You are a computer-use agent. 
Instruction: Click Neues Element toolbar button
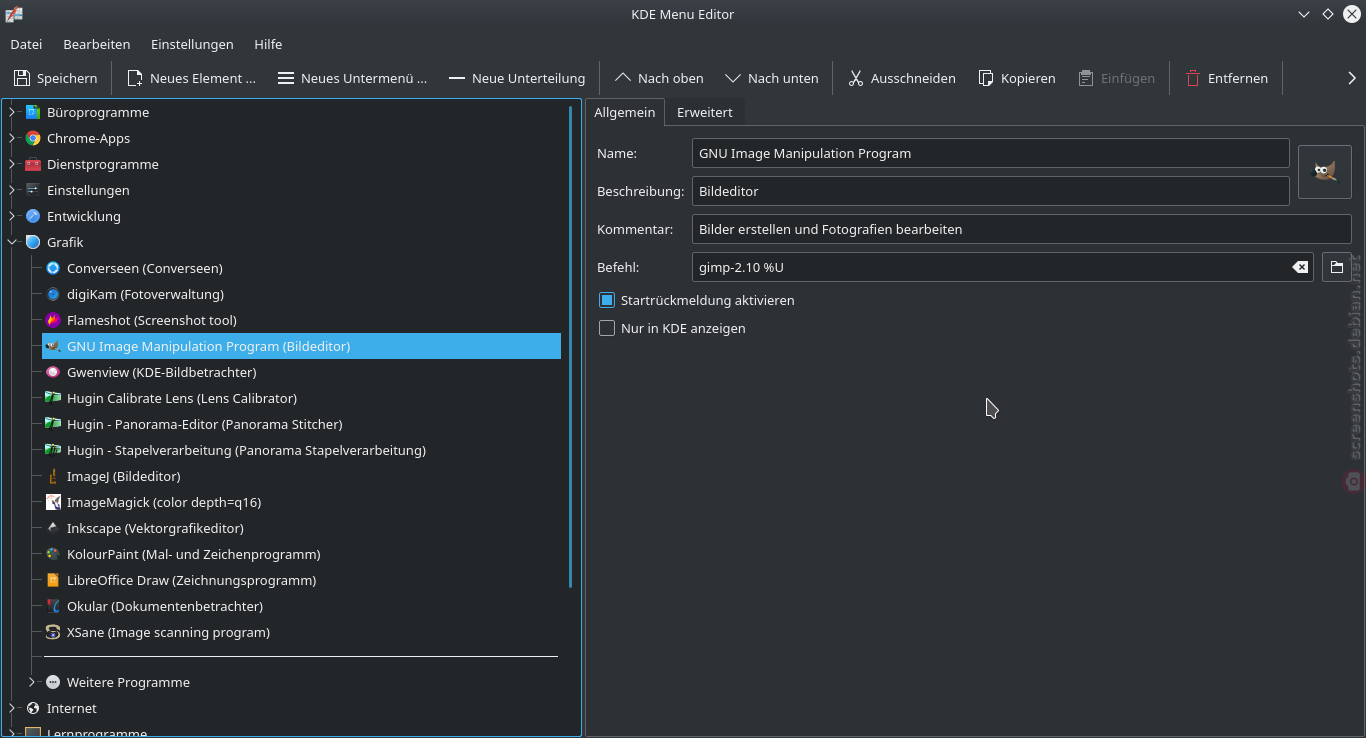[191, 78]
